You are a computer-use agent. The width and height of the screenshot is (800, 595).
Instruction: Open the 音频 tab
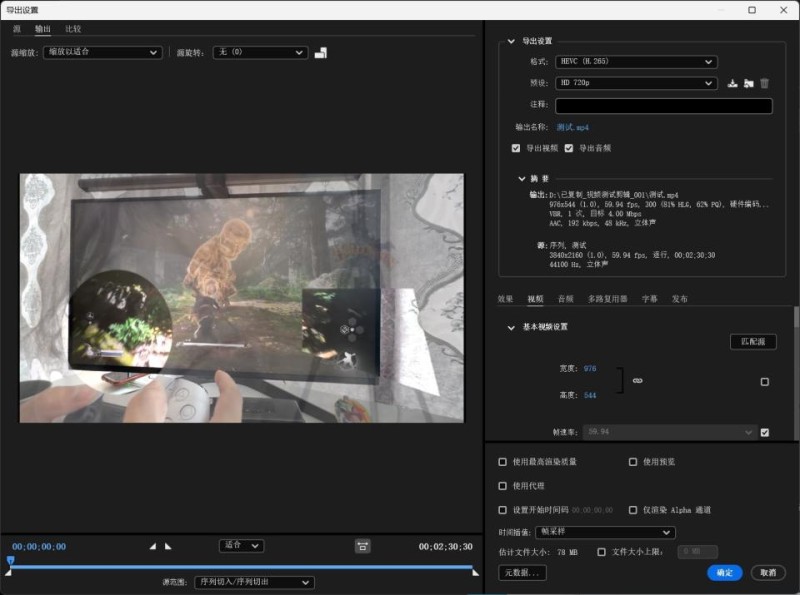(x=565, y=299)
